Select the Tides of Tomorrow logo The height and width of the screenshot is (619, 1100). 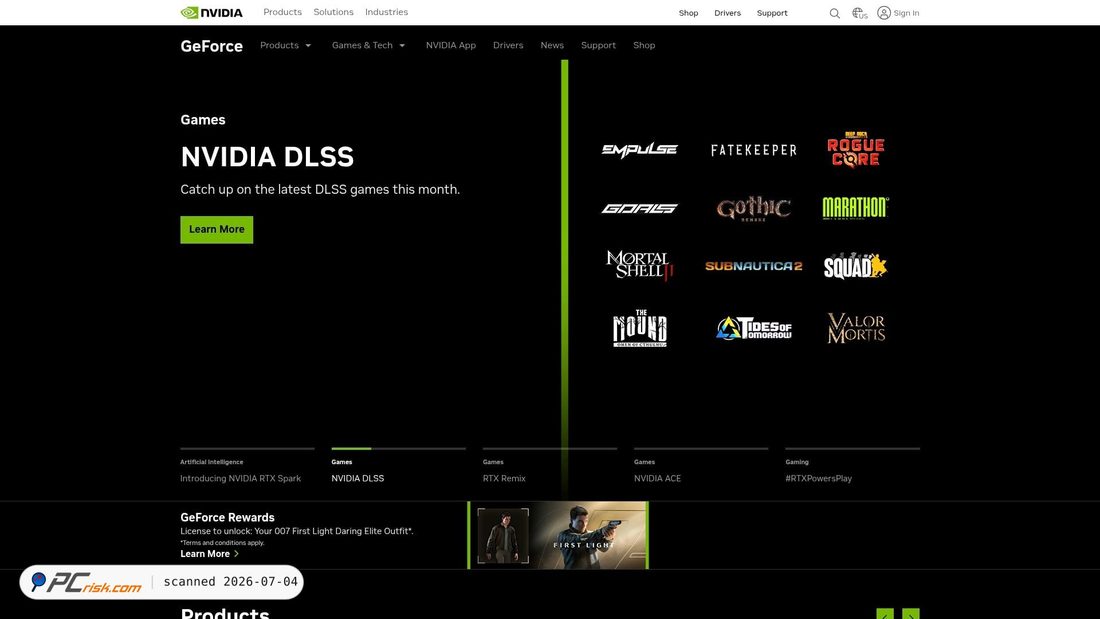pos(753,328)
